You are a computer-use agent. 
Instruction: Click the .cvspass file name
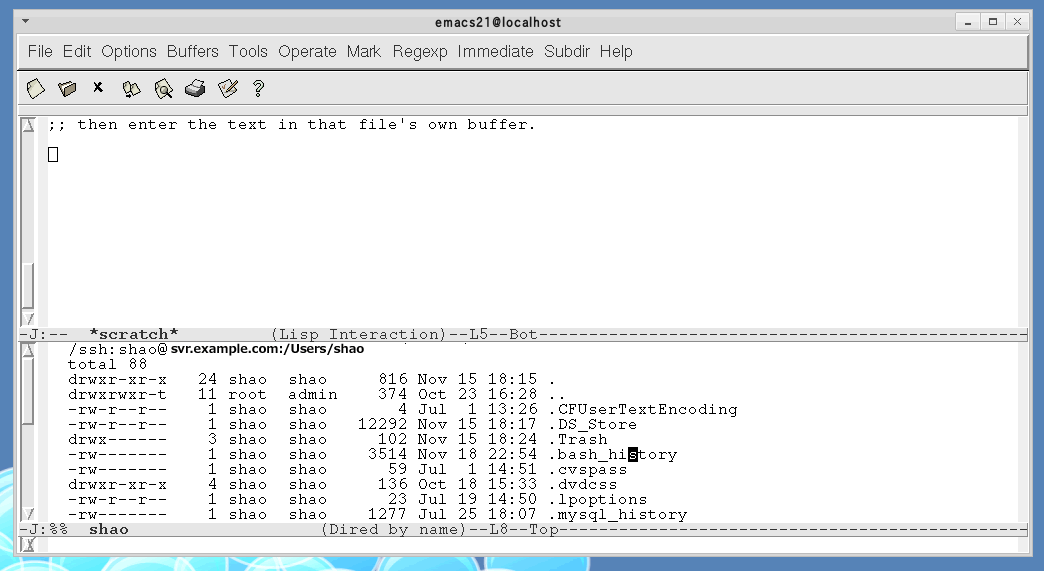(588, 469)
